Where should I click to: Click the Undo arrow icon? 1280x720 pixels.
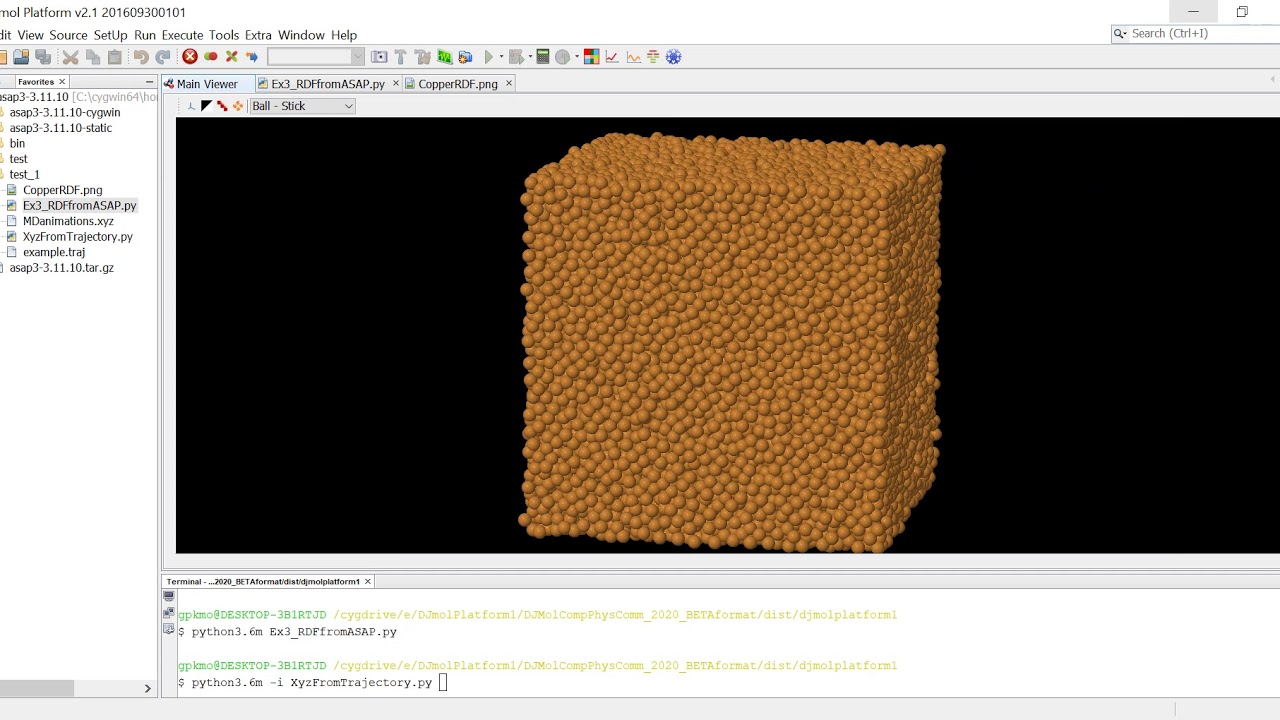(x=141, y=57)
